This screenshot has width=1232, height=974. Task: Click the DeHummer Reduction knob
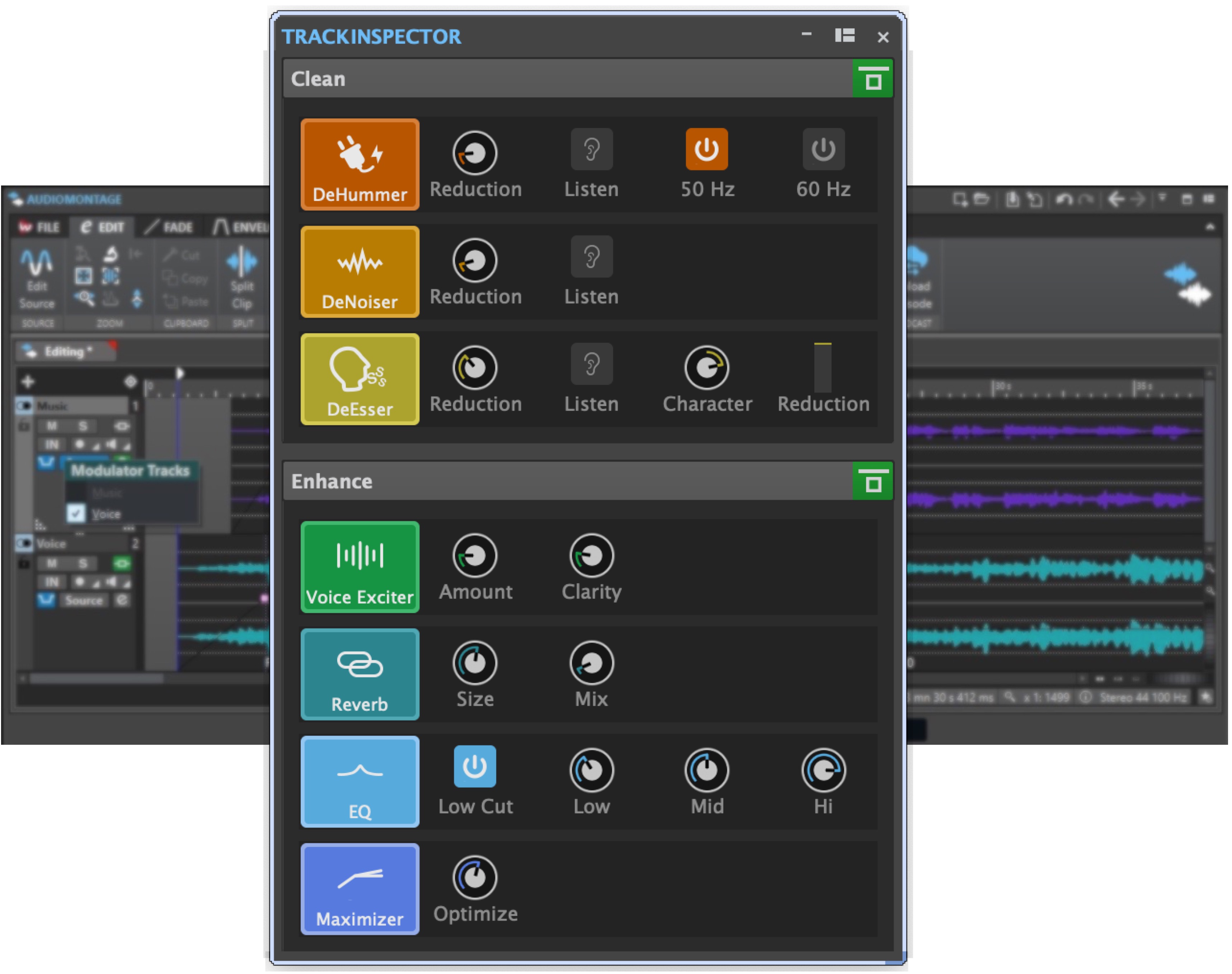[x=475, y=153]
